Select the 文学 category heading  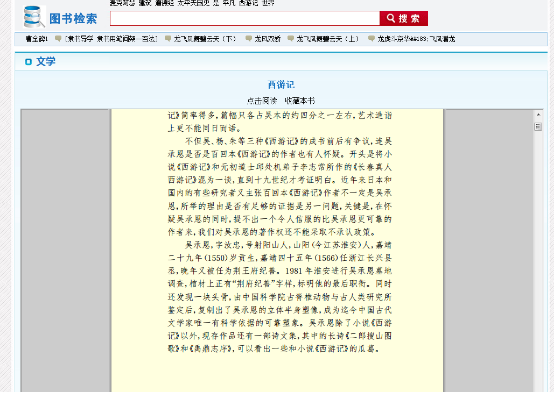(x=46, y=61)
